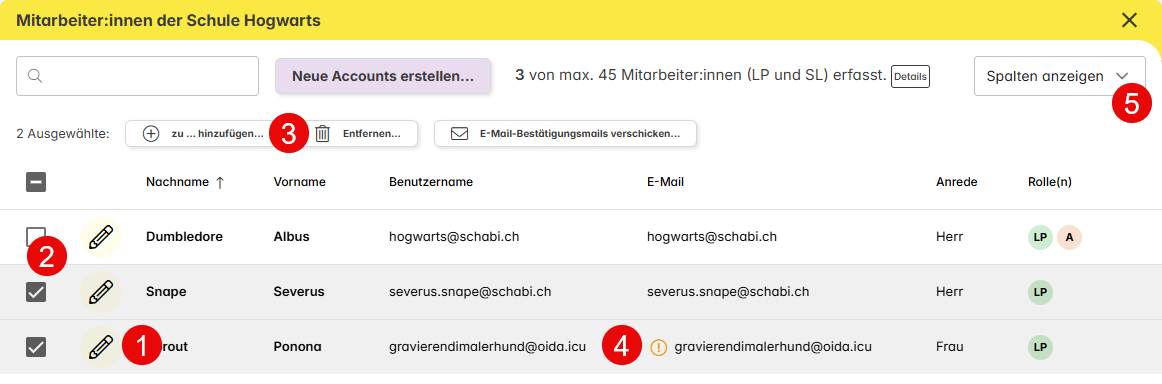
Task: Open Details of the employee count
Action: coord(910,76)
